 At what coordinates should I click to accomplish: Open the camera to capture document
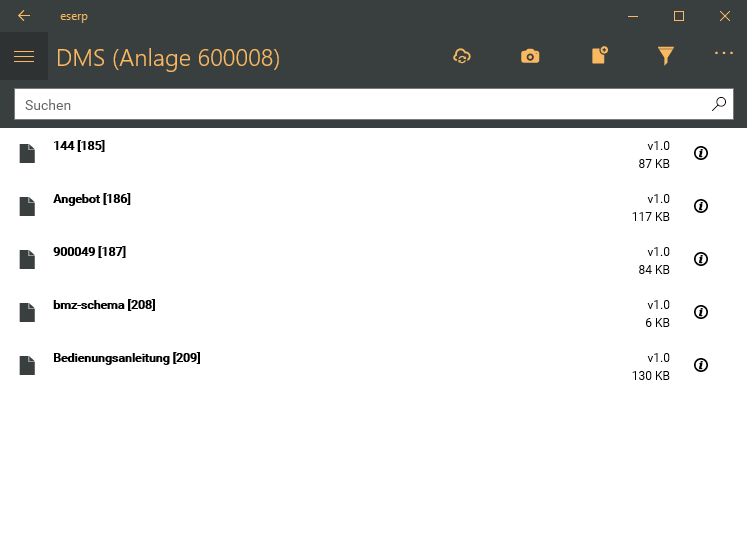[x=530, y=57]
